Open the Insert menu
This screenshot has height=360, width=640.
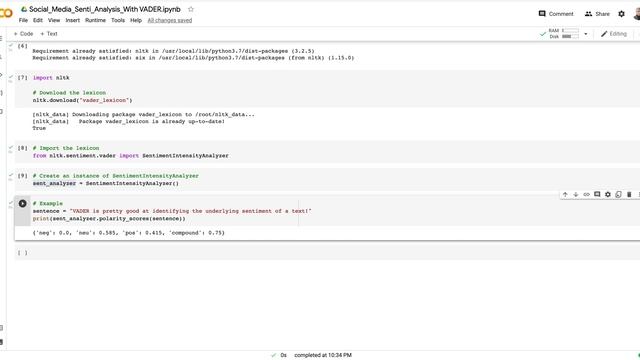pos(73,20)
